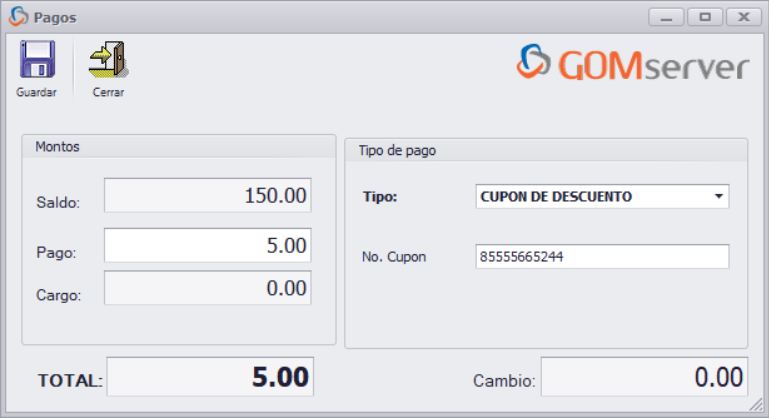Click the Cambio field showing 0.00
The width and height of the screenshot is (769, 418).
(644, 377)
